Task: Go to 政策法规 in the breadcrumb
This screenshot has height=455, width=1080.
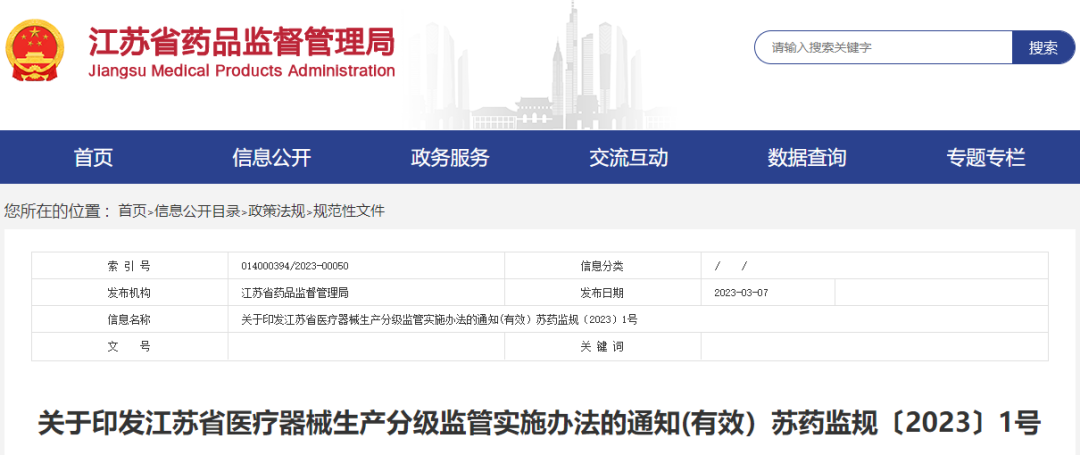Action: coord(276,211)
